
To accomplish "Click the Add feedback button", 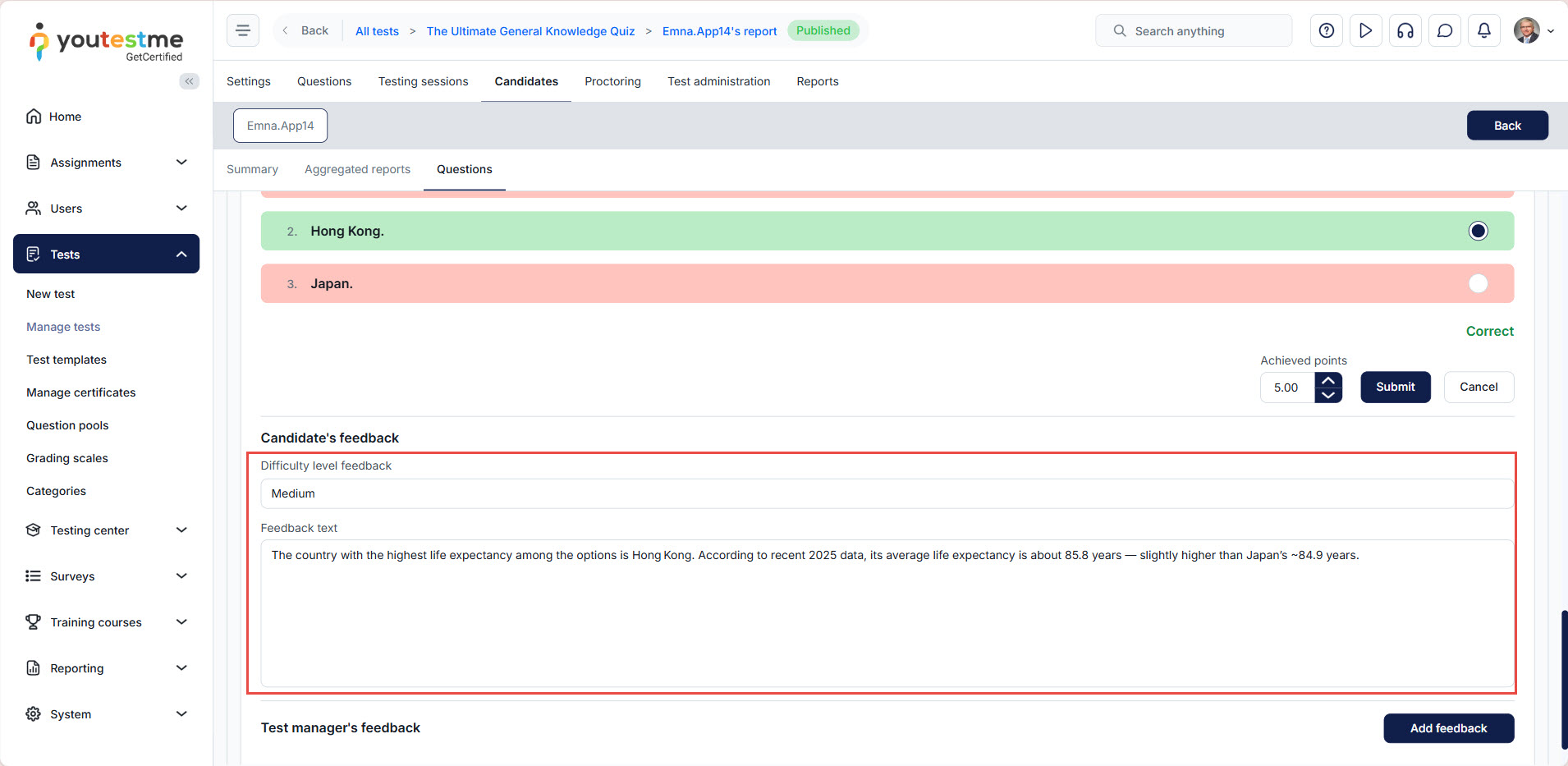I will 1448,728.
